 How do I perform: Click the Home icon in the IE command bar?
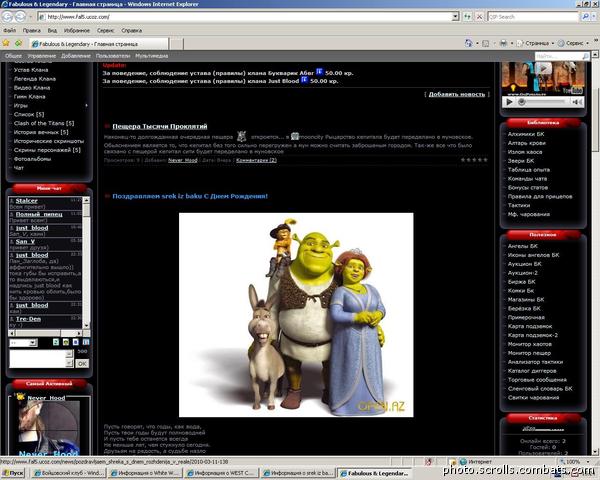[x=468, y=43]
